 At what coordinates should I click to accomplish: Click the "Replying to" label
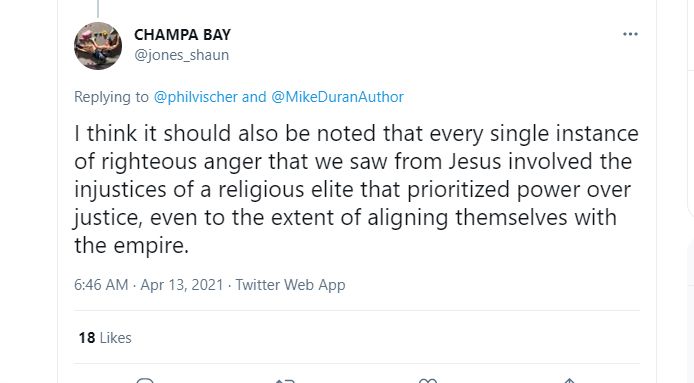(x=111, y=97)
